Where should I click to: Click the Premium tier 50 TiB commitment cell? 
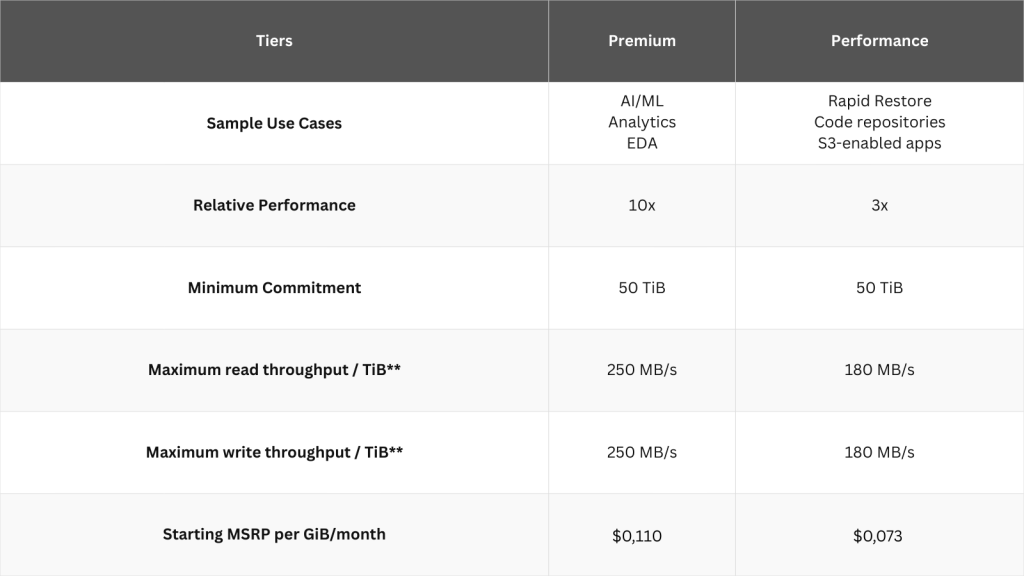click(x=642, y=288)
